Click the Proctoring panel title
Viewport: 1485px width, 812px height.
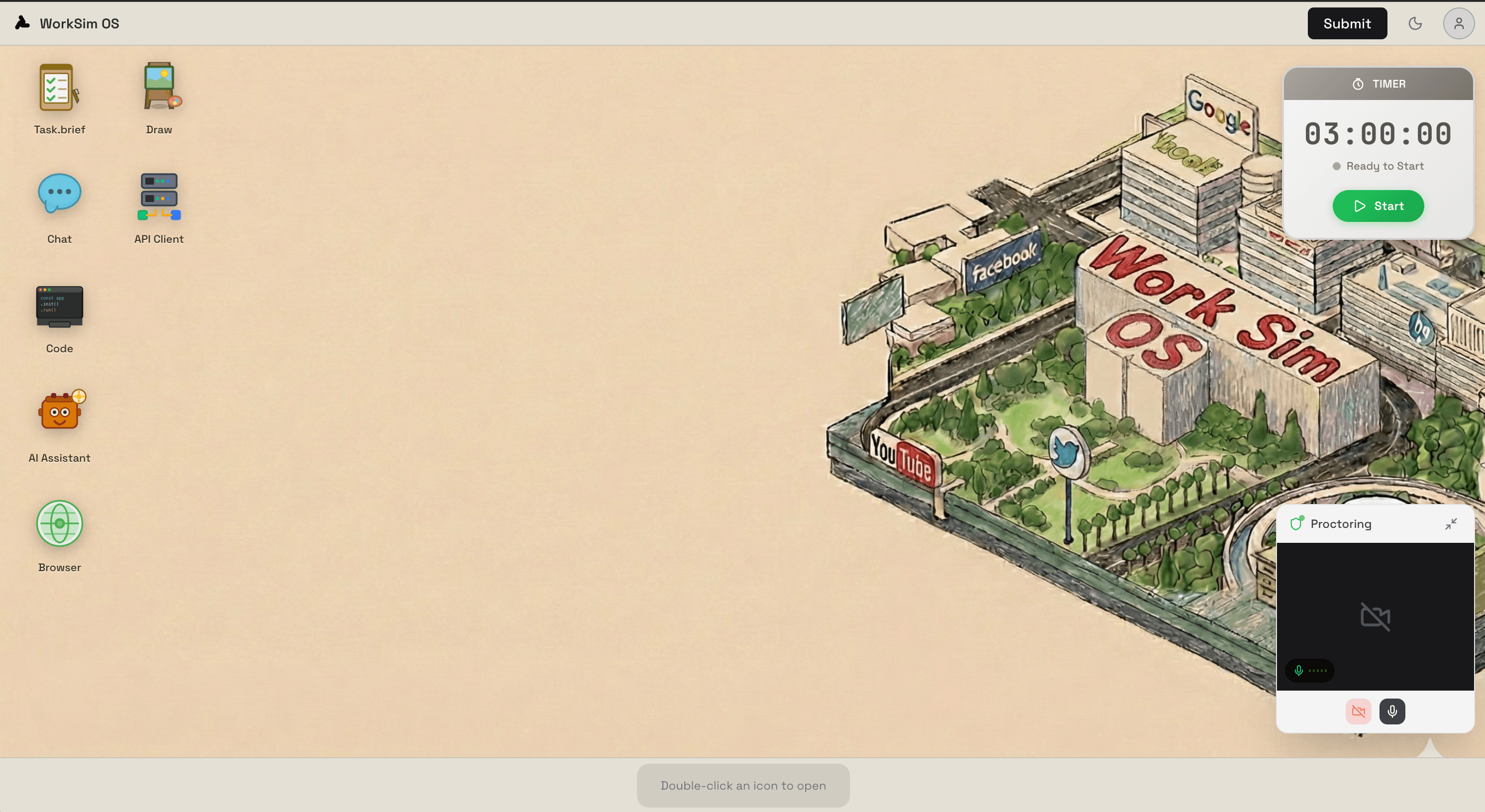(x=1340, y=524)
